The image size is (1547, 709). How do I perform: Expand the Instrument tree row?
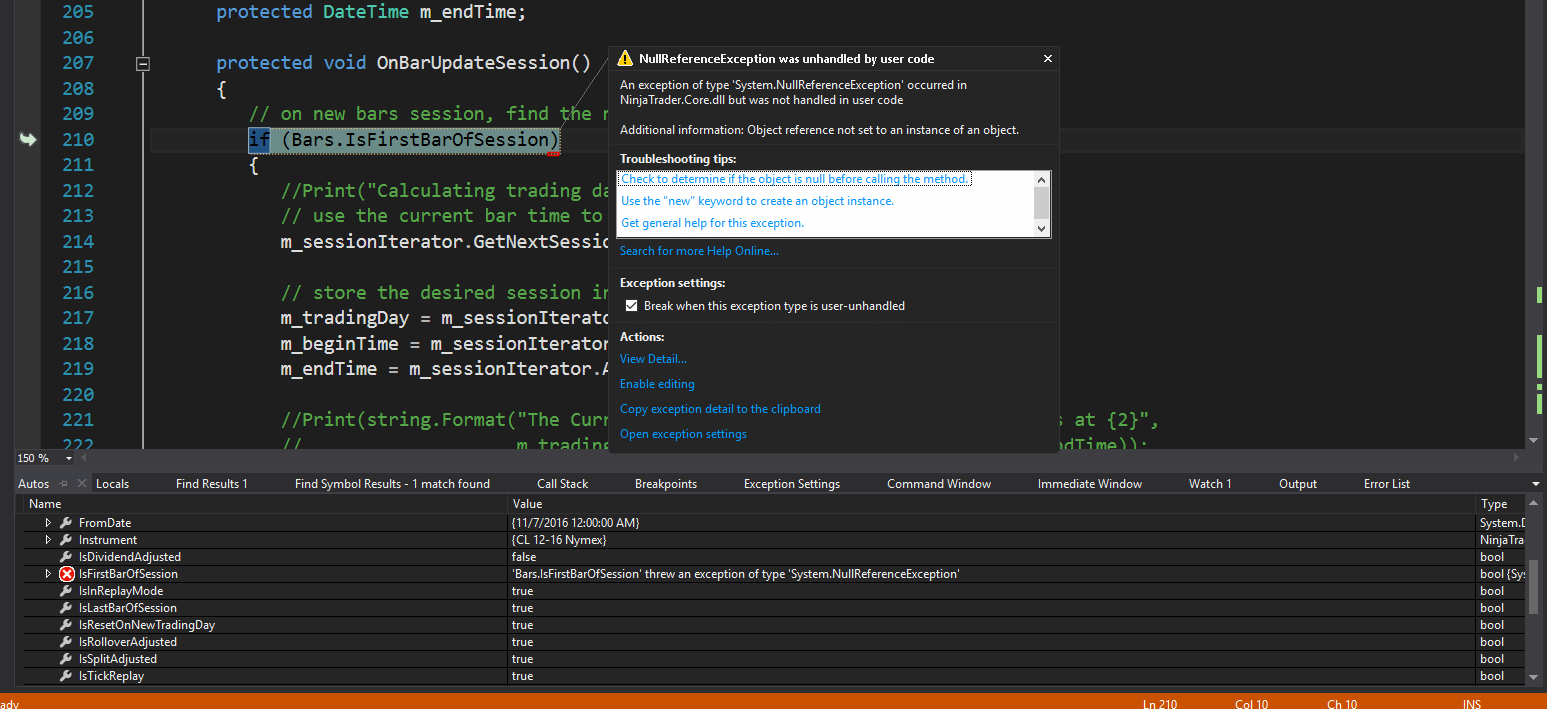point(48,540)
